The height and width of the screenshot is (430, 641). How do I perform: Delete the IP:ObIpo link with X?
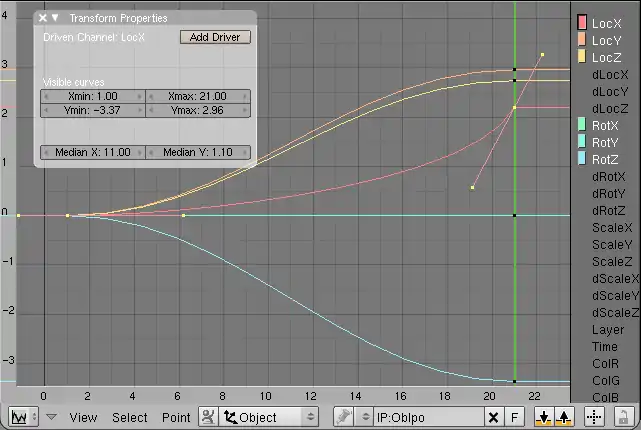(494, 417)
